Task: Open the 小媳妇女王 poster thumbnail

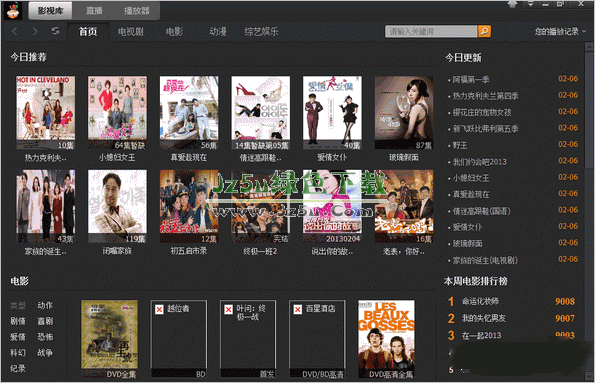Action: point(117,112)
